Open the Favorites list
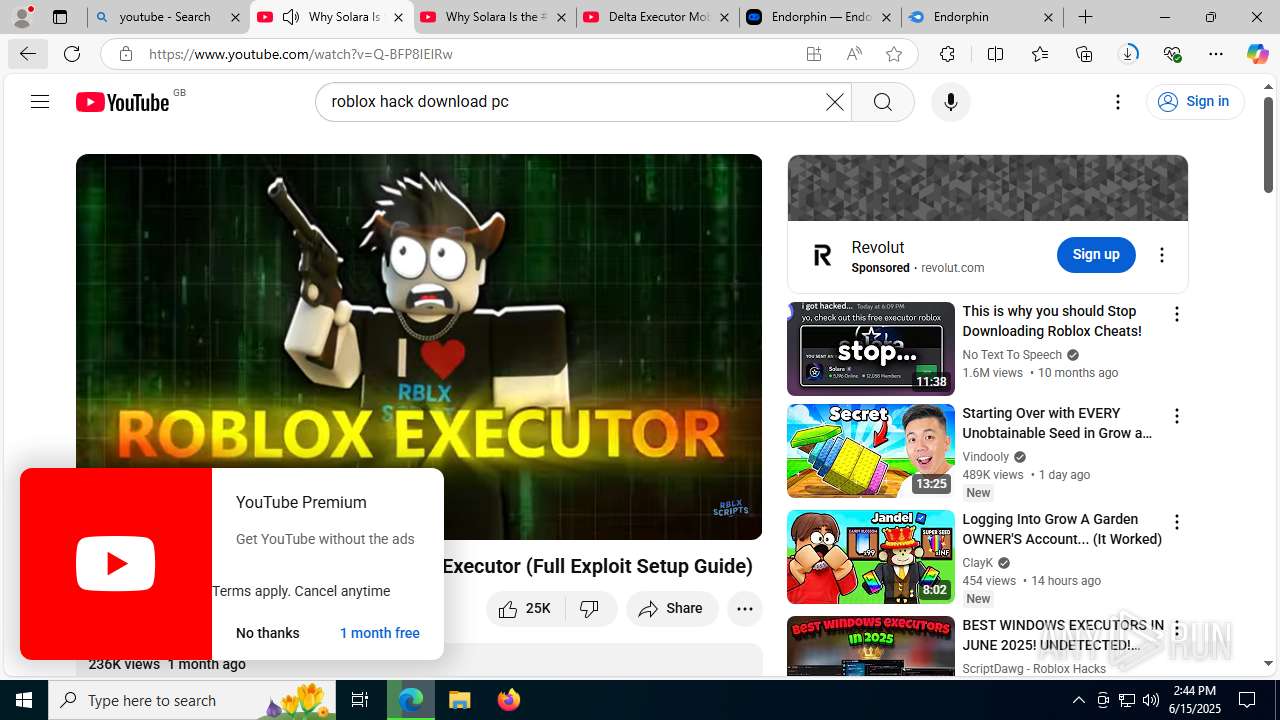The image size is (1280, 720). coord(1040,54)
